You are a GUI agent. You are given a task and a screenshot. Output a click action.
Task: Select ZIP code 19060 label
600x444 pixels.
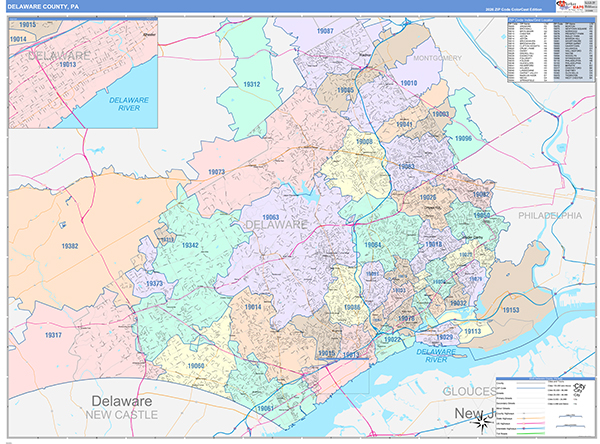pyautogui.click(x=196, y=366)
